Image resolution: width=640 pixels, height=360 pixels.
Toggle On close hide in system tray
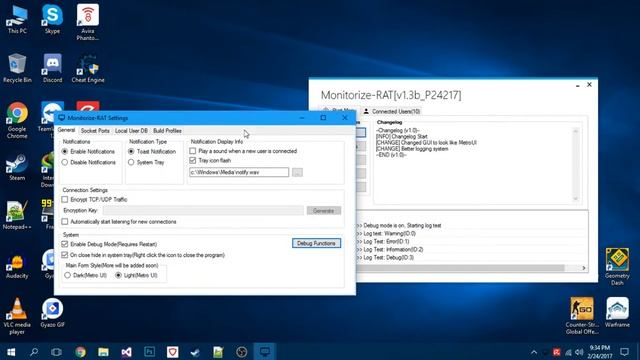[x=64, y=255]
